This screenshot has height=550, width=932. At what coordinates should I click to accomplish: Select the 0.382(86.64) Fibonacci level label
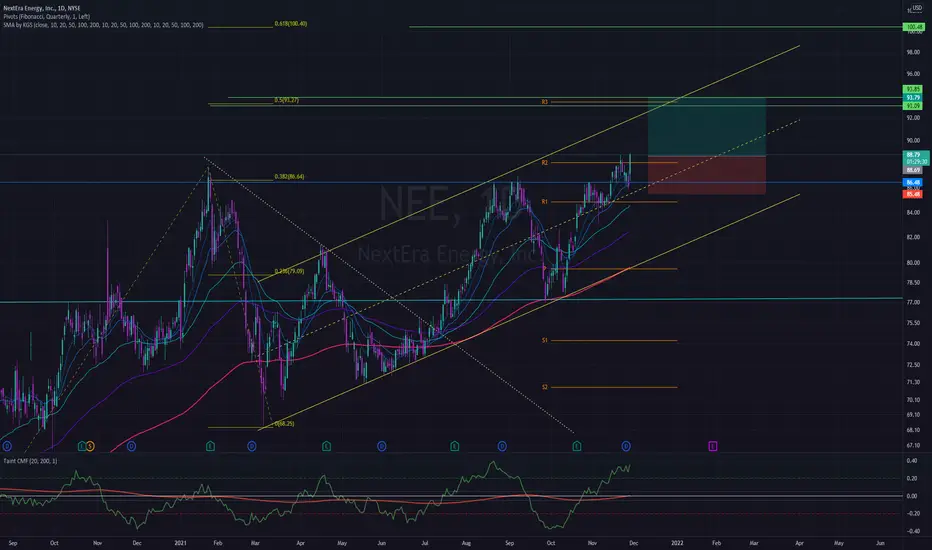(x=289, y=177)
